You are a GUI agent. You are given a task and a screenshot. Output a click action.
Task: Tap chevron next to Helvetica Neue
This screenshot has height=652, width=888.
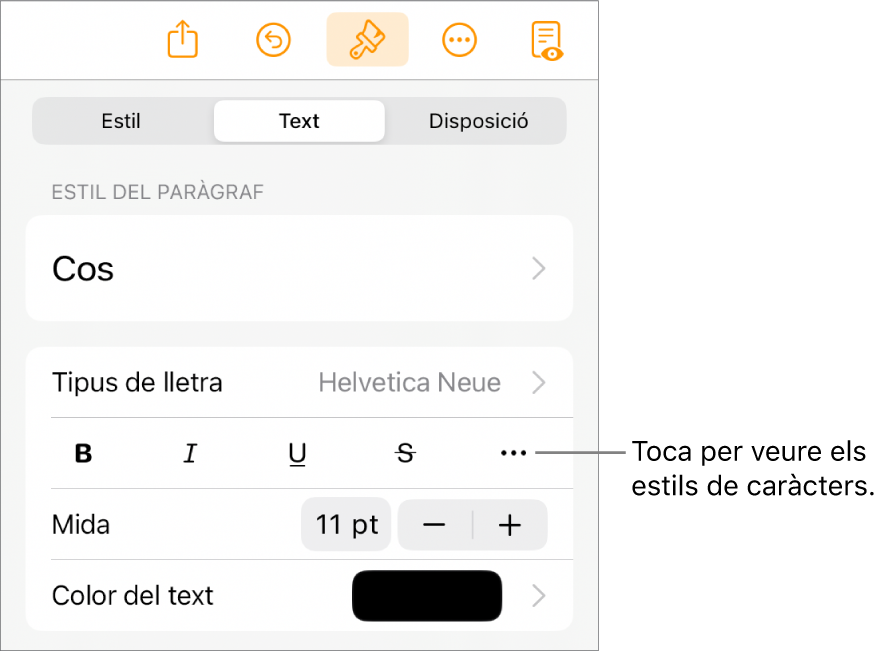pyautogui.click(x=539, y=382)
